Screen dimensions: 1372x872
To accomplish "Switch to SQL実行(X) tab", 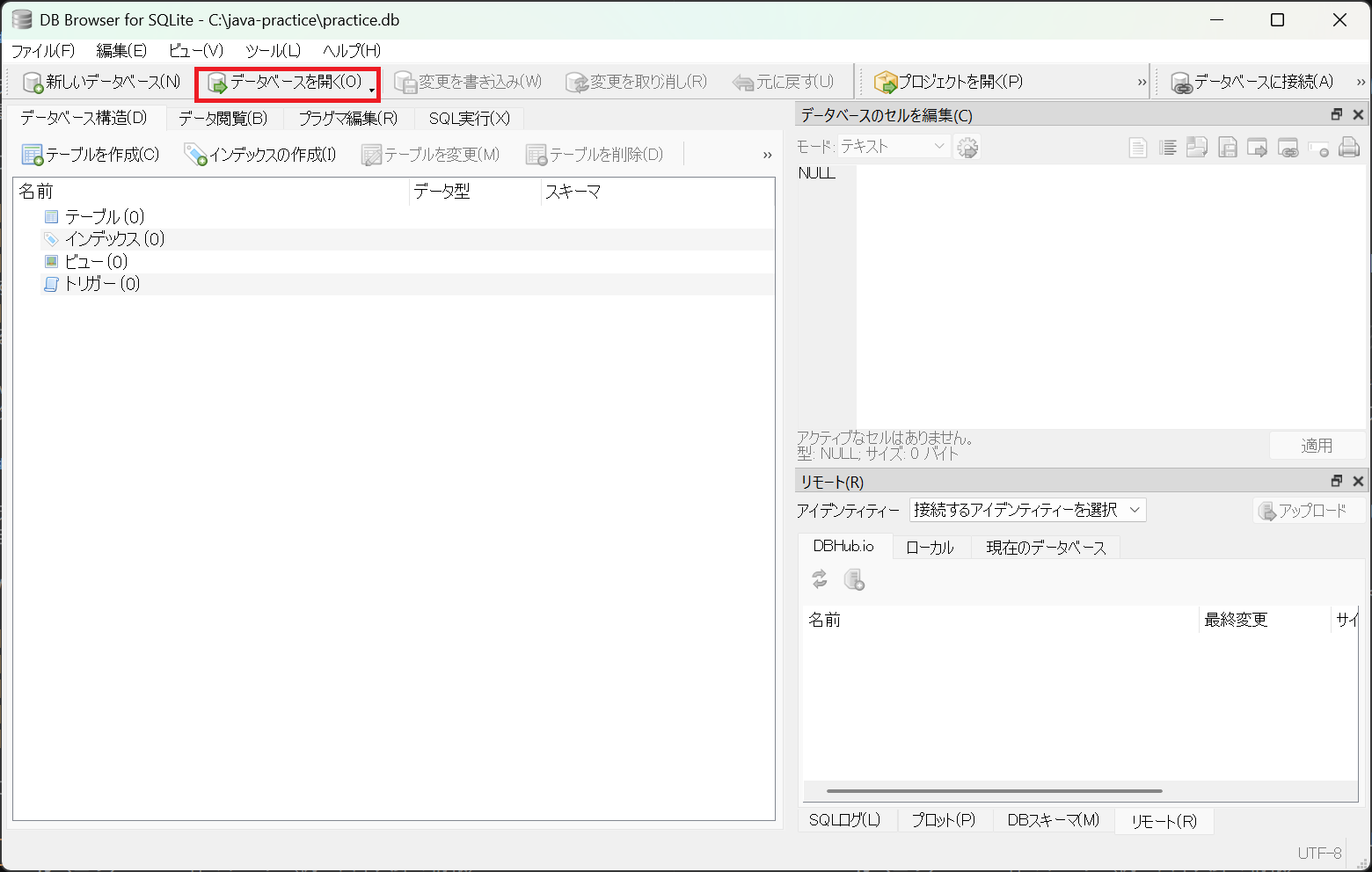I will click(470, 119).
